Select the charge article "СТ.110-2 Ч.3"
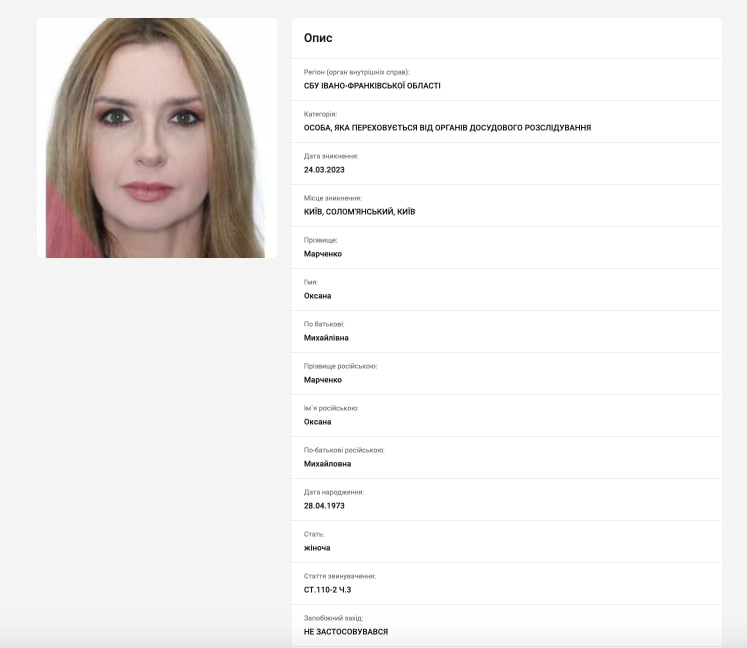 [x=330, y=590]
